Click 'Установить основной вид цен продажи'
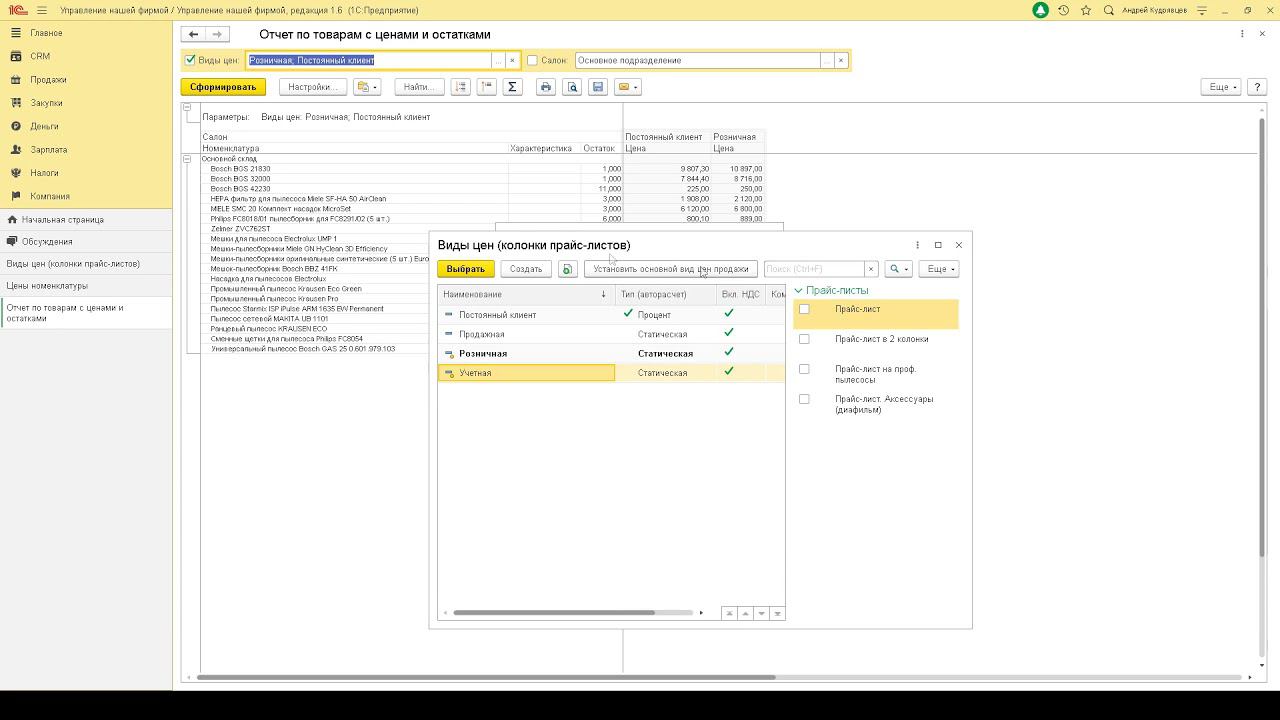 pos(670,269)
